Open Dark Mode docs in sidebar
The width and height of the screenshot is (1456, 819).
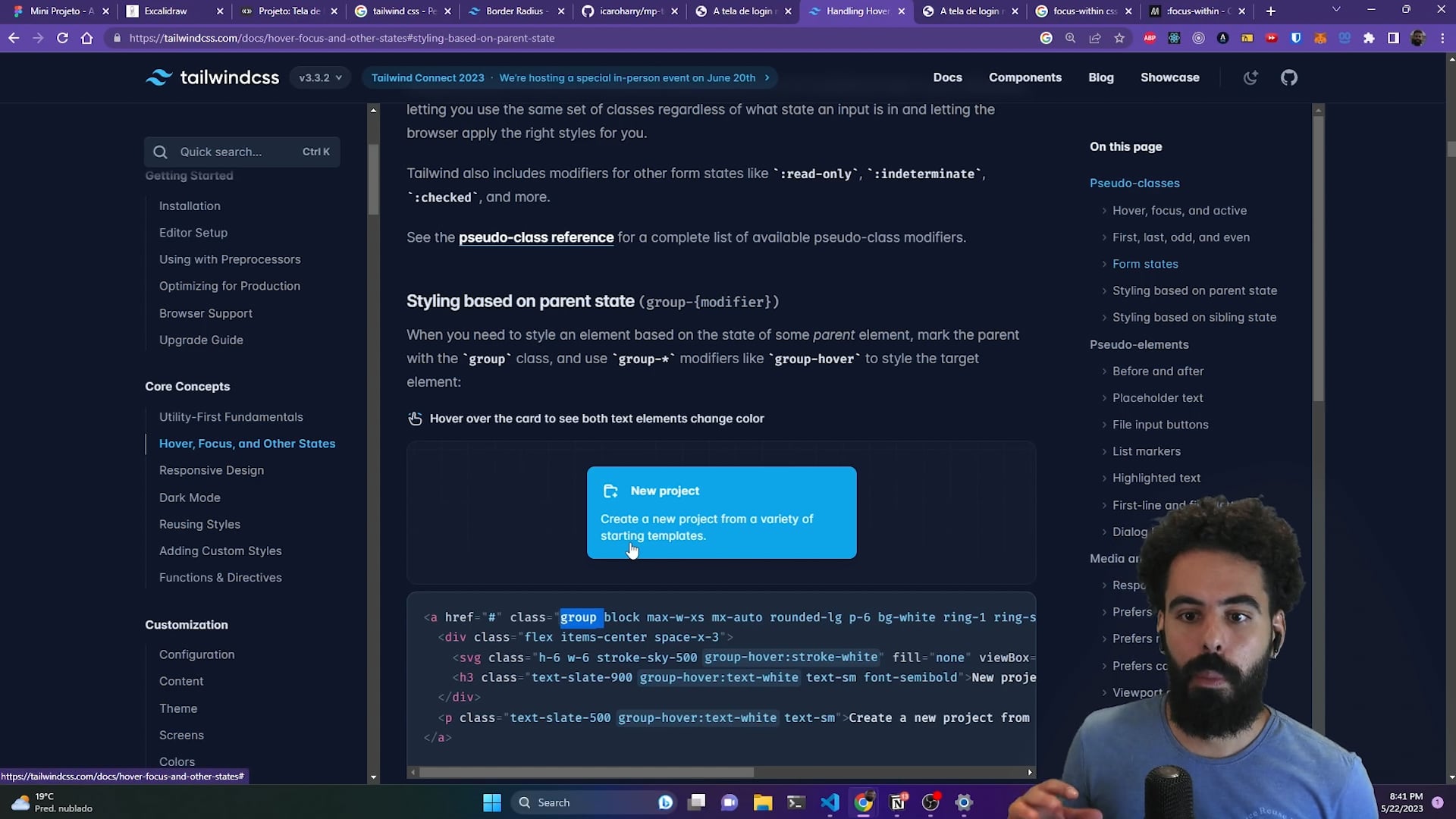[190, 497]
